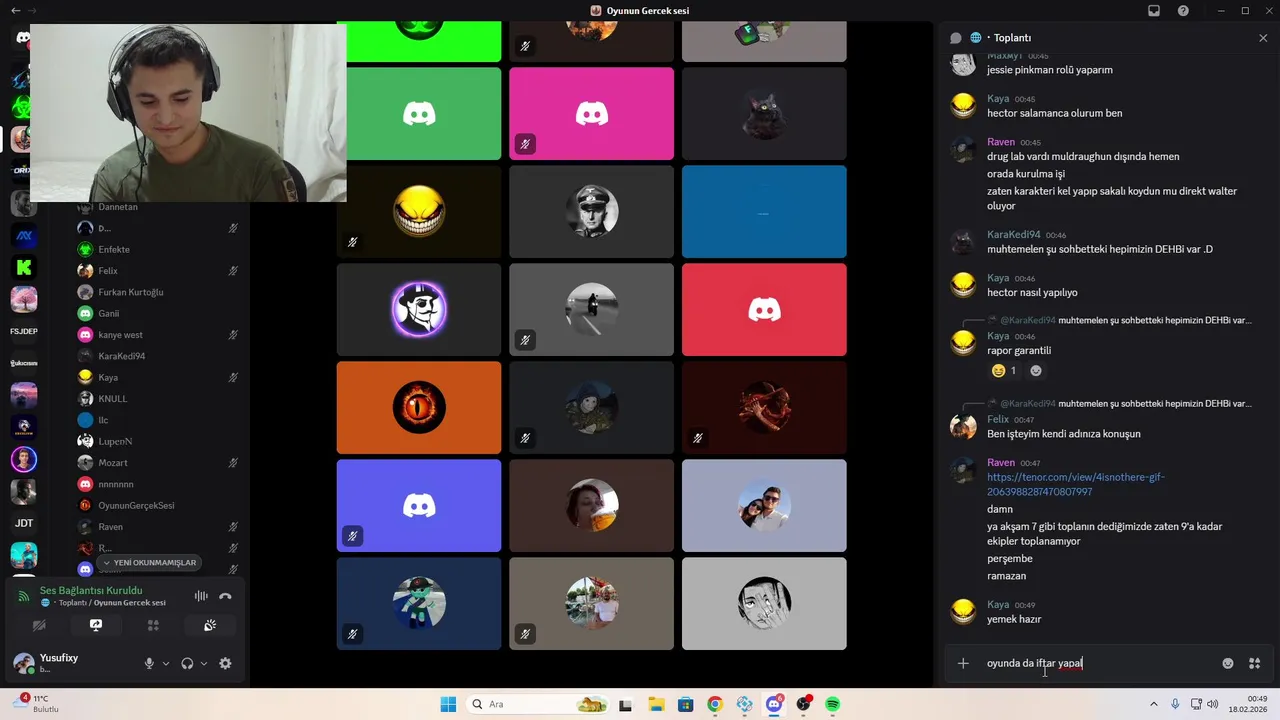Screen dimensions: 1280x720
Task: Jump to replied KaraKedi94 message above Kaya
Action: pos(1125,320)
